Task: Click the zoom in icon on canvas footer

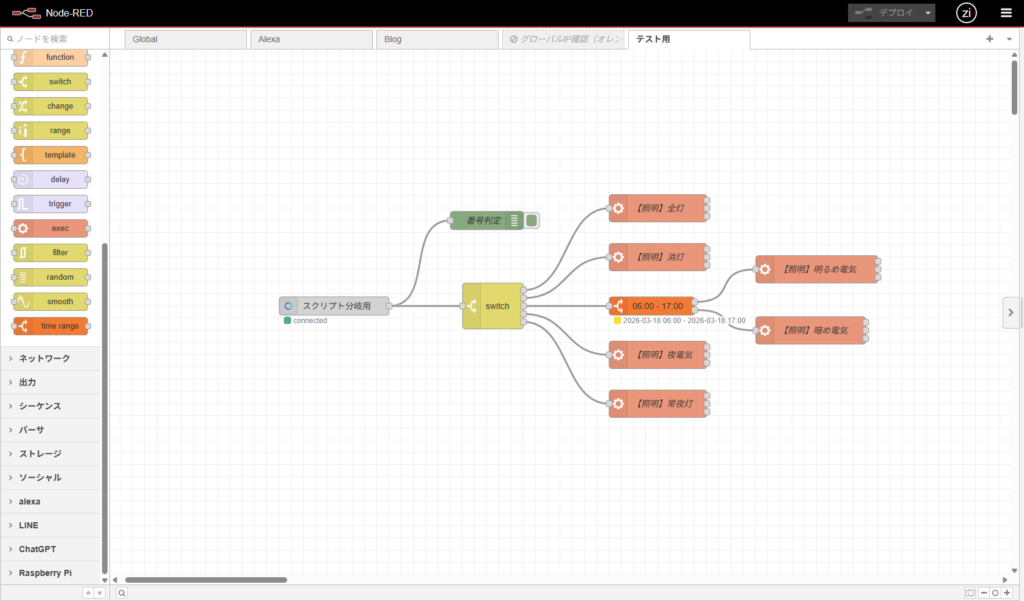Action: [x=1008, y=593]
